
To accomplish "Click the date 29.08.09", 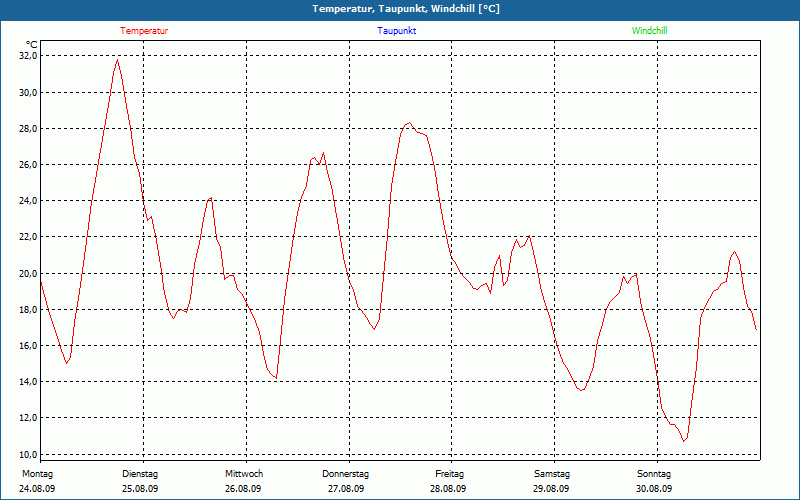I will click(551, 489).
